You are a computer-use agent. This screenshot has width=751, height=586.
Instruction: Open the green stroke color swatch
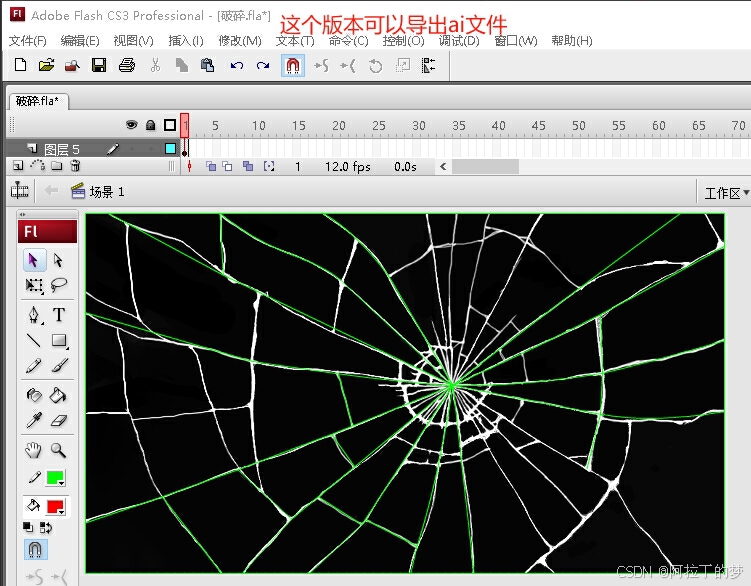coord(55,478)
